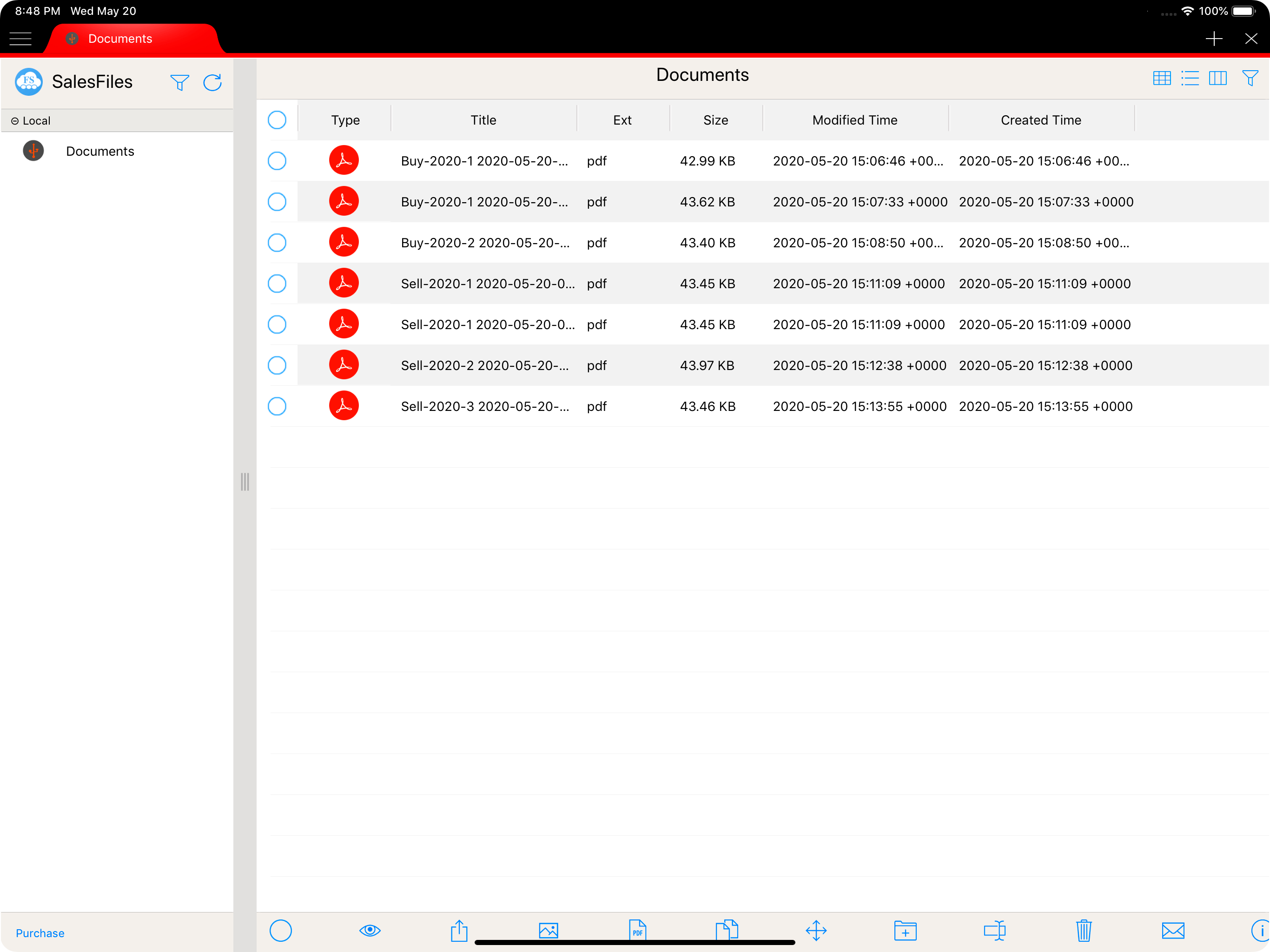Switch to column view
Image resolution: width=1270 pixels, height=952 pixels.
[1218, 78]
